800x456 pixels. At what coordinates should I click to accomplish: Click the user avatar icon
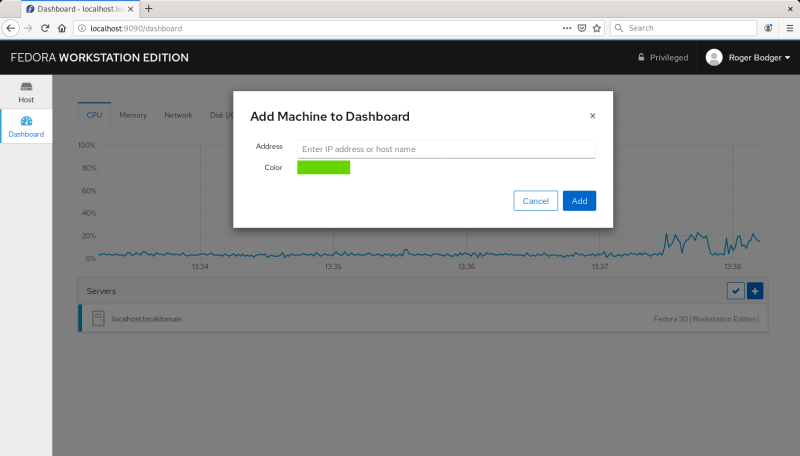point(714,58)
